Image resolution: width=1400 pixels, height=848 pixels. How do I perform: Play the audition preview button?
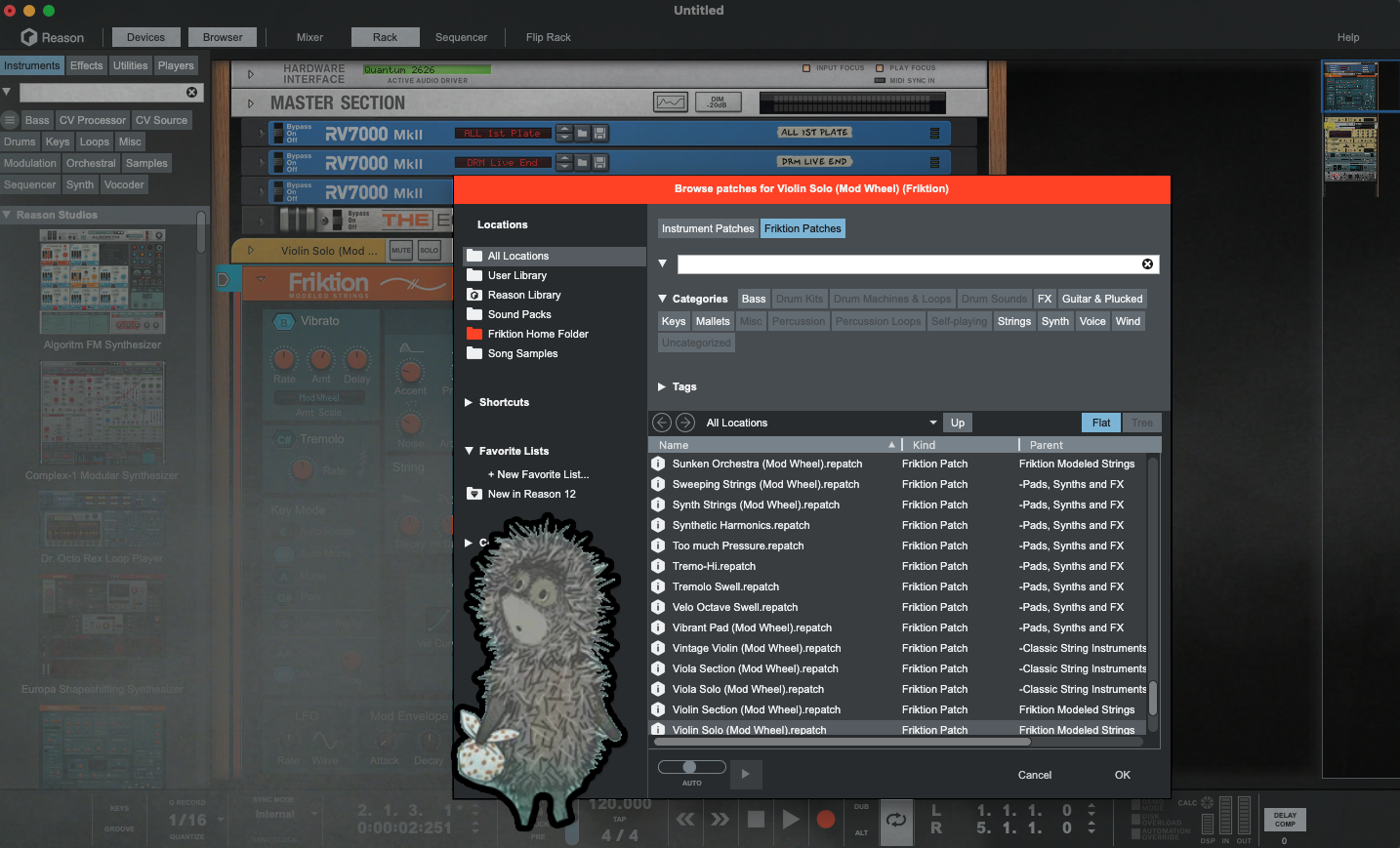click(x=745, y=774)
